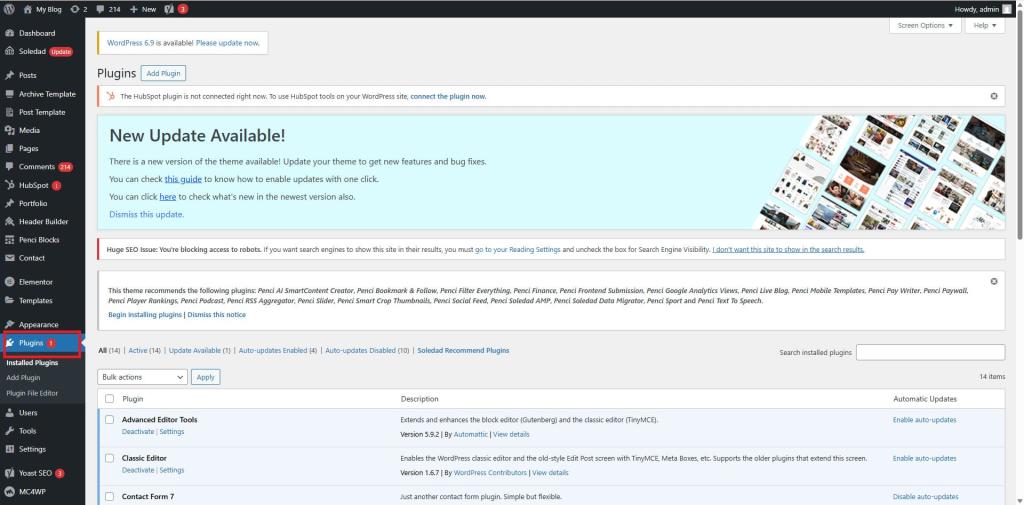Open the updates icon showing 2
Viewport: 1024px width, 505px height.
[x=75, y=9]
